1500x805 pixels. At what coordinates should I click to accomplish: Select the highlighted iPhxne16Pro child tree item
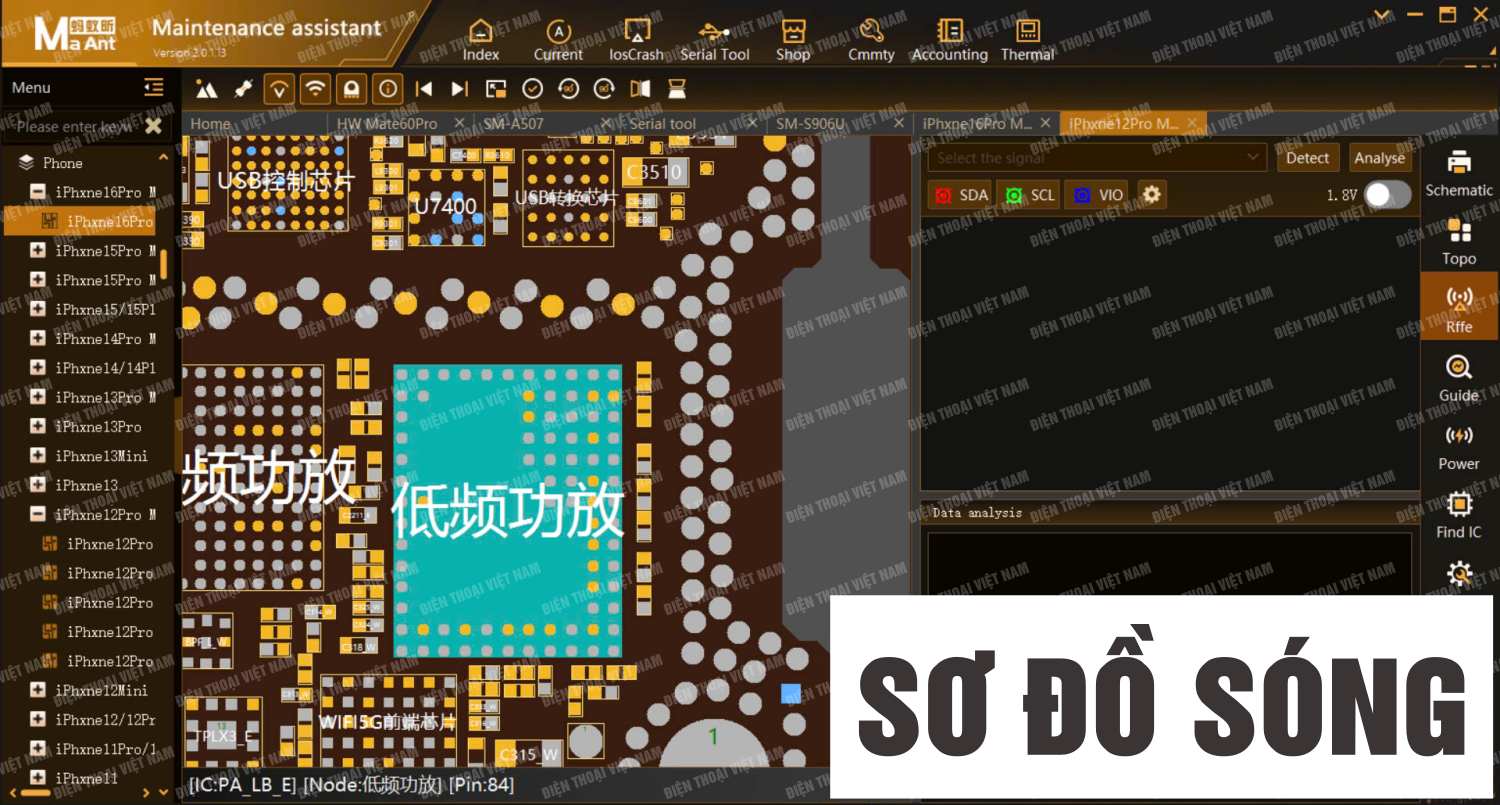pos(80,221)
